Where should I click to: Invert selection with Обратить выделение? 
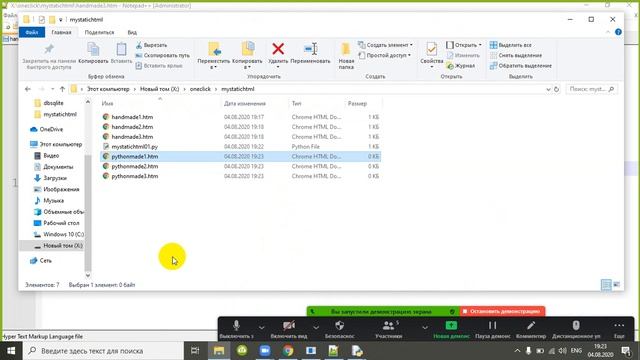521,65
